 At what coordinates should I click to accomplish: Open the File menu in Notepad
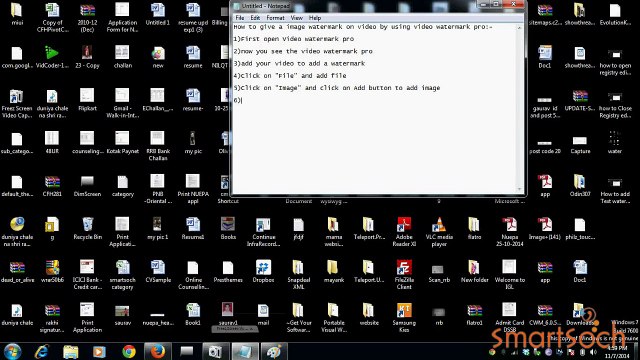[240, 18]
